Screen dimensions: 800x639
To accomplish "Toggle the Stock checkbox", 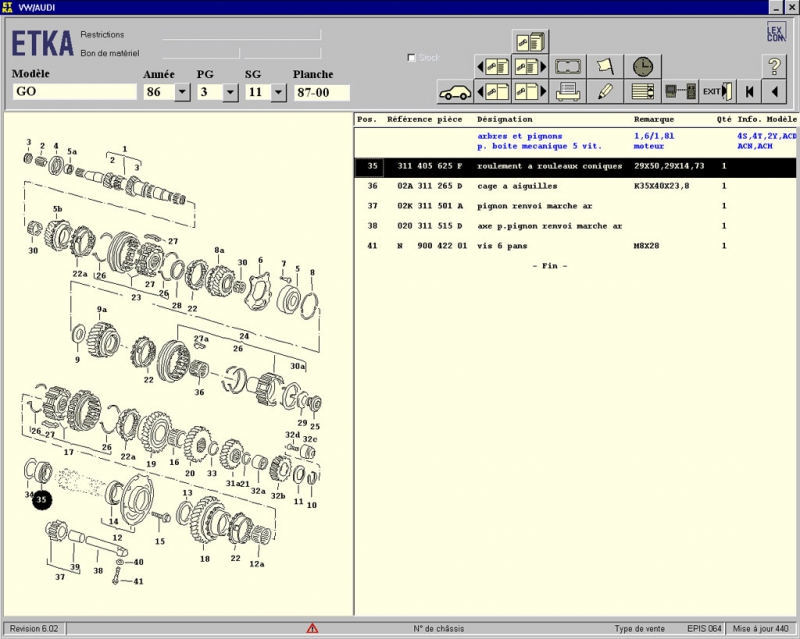I will 412,58.
